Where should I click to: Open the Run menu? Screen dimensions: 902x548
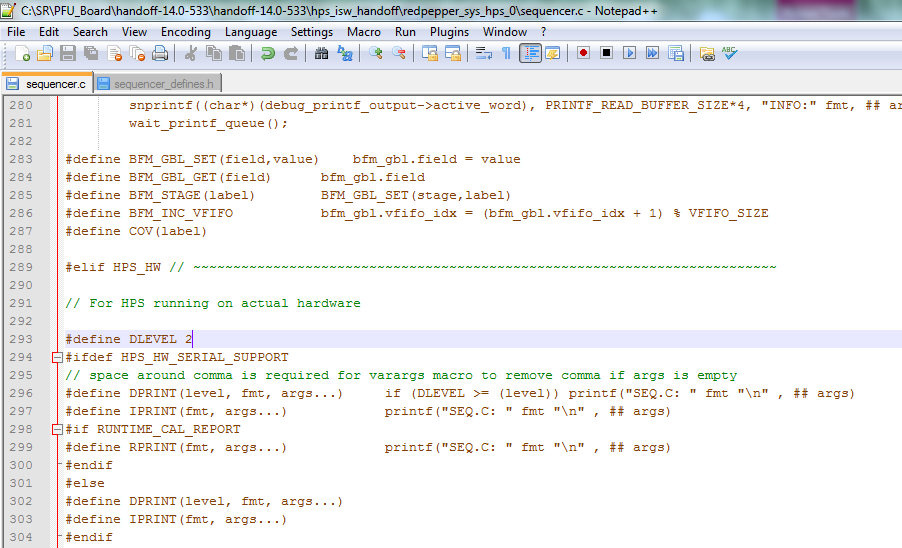(x=405, y=32)
